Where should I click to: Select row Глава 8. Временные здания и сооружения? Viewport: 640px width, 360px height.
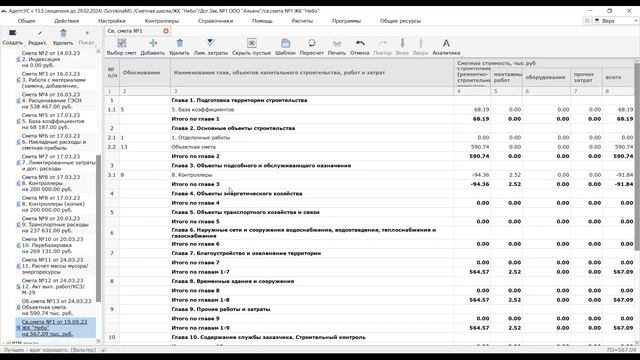369,281
